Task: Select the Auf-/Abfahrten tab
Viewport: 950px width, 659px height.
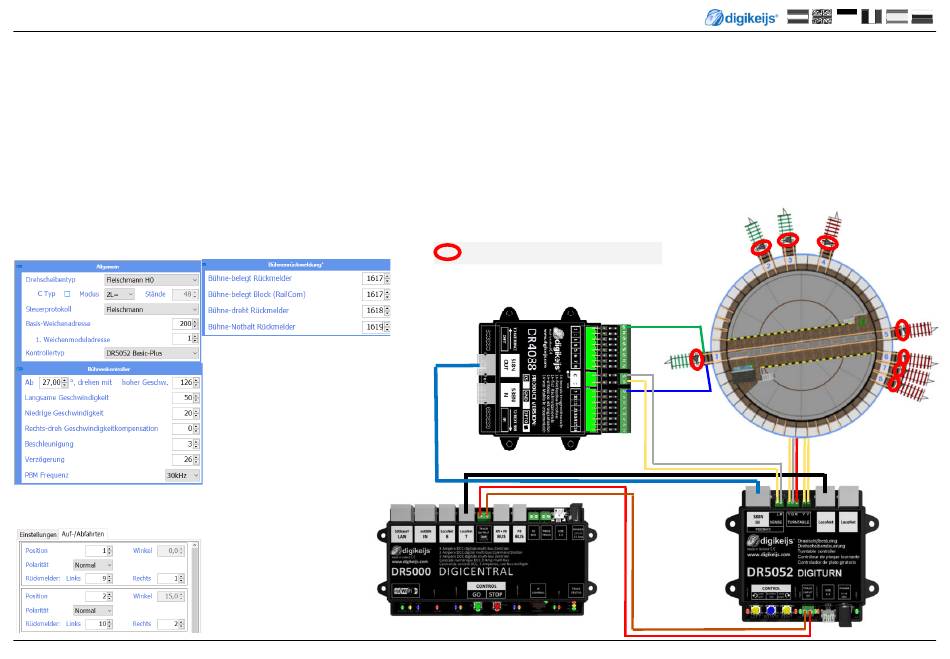Action: click(83, 534)
